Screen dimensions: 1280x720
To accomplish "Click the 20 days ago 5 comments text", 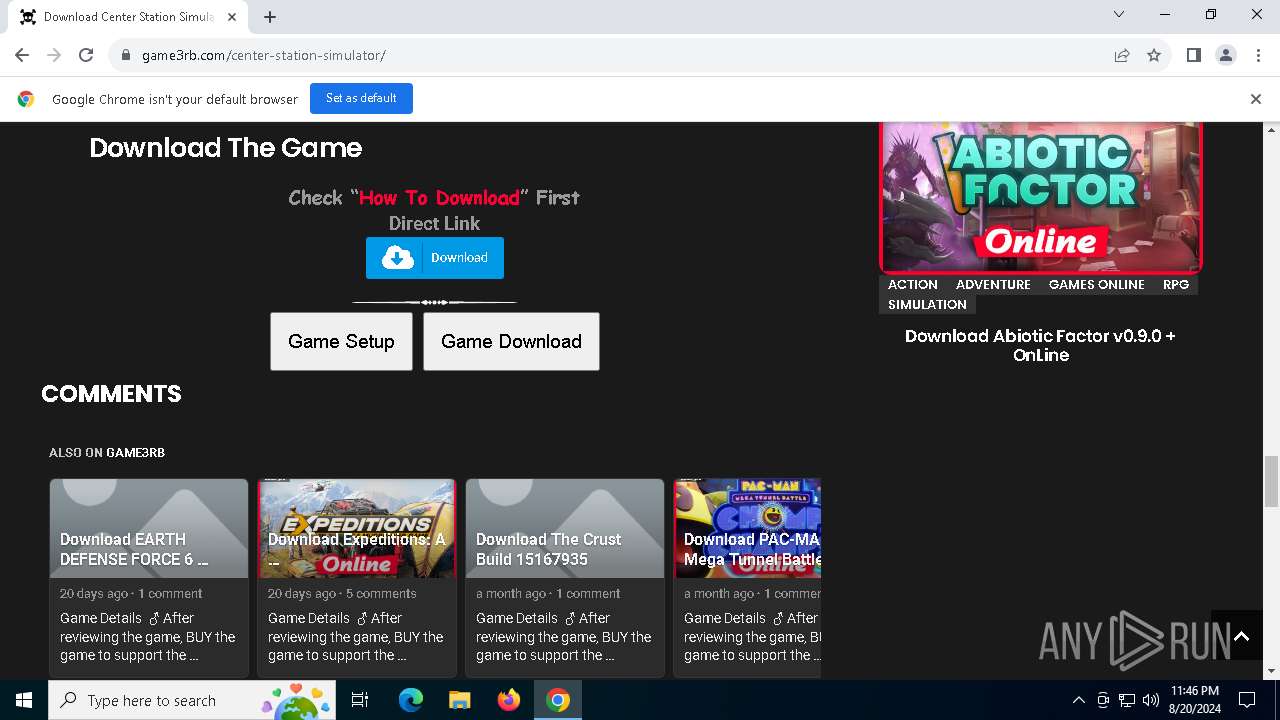I will tap(342, 593).
